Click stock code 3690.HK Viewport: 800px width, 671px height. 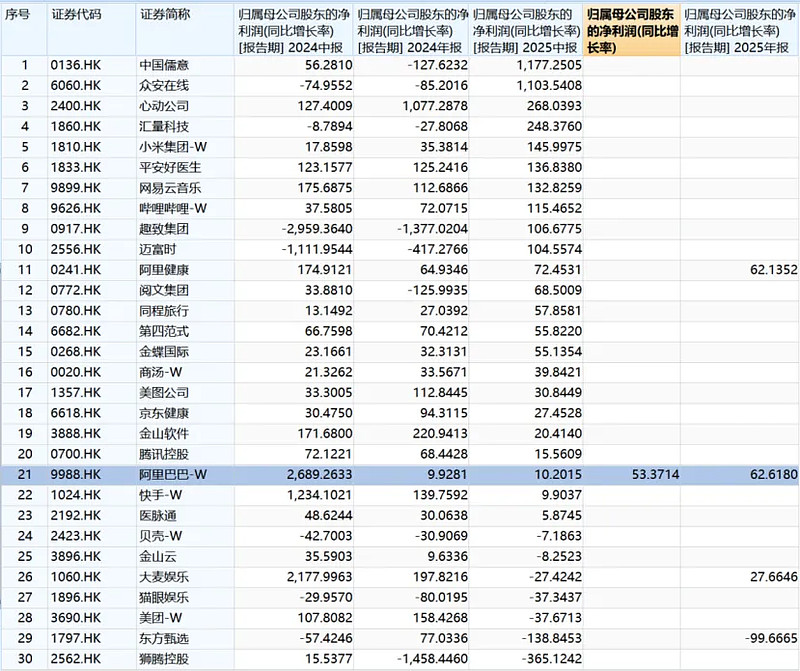(x=75, y=617)
